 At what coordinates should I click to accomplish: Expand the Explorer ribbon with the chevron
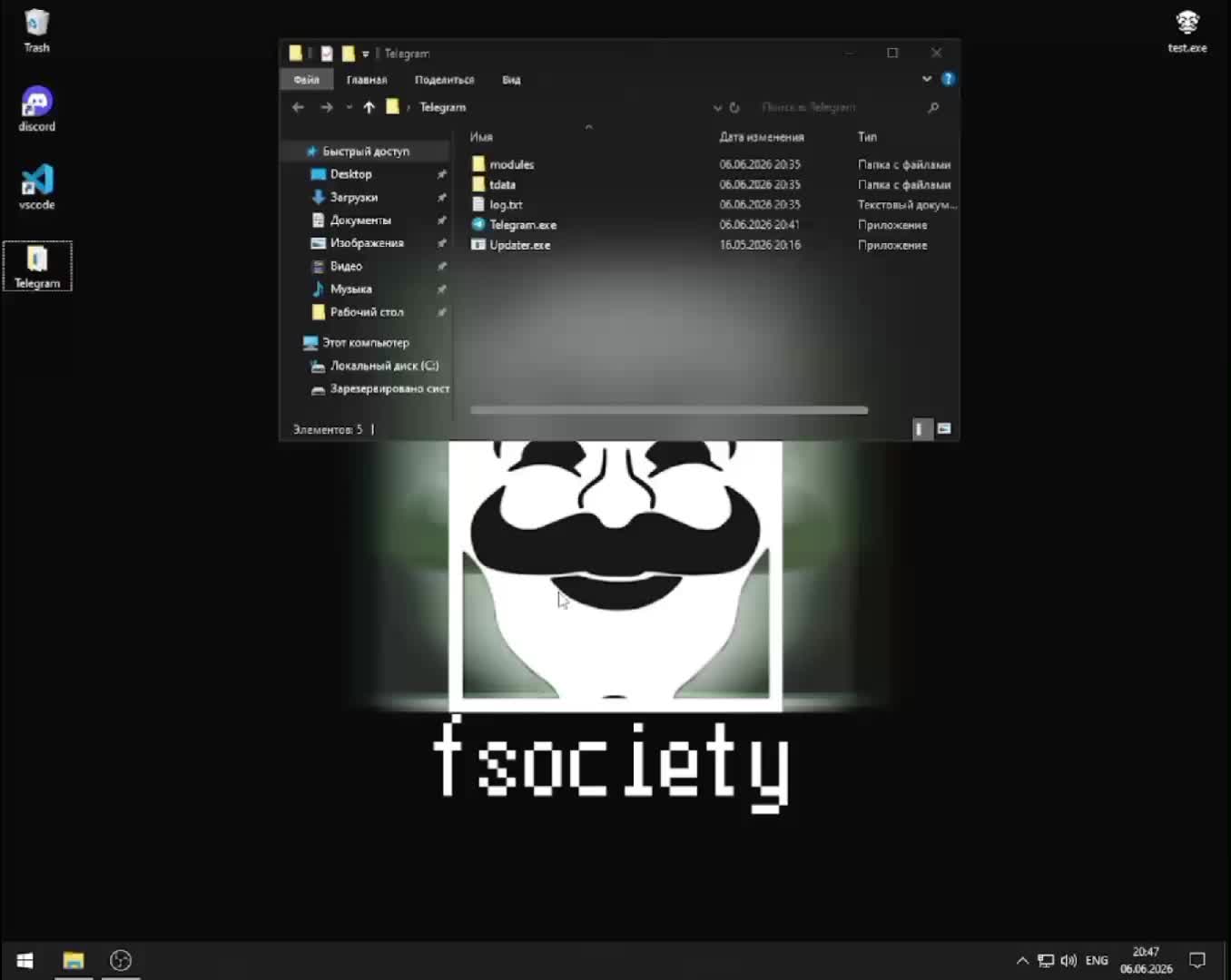pos(927,79)
